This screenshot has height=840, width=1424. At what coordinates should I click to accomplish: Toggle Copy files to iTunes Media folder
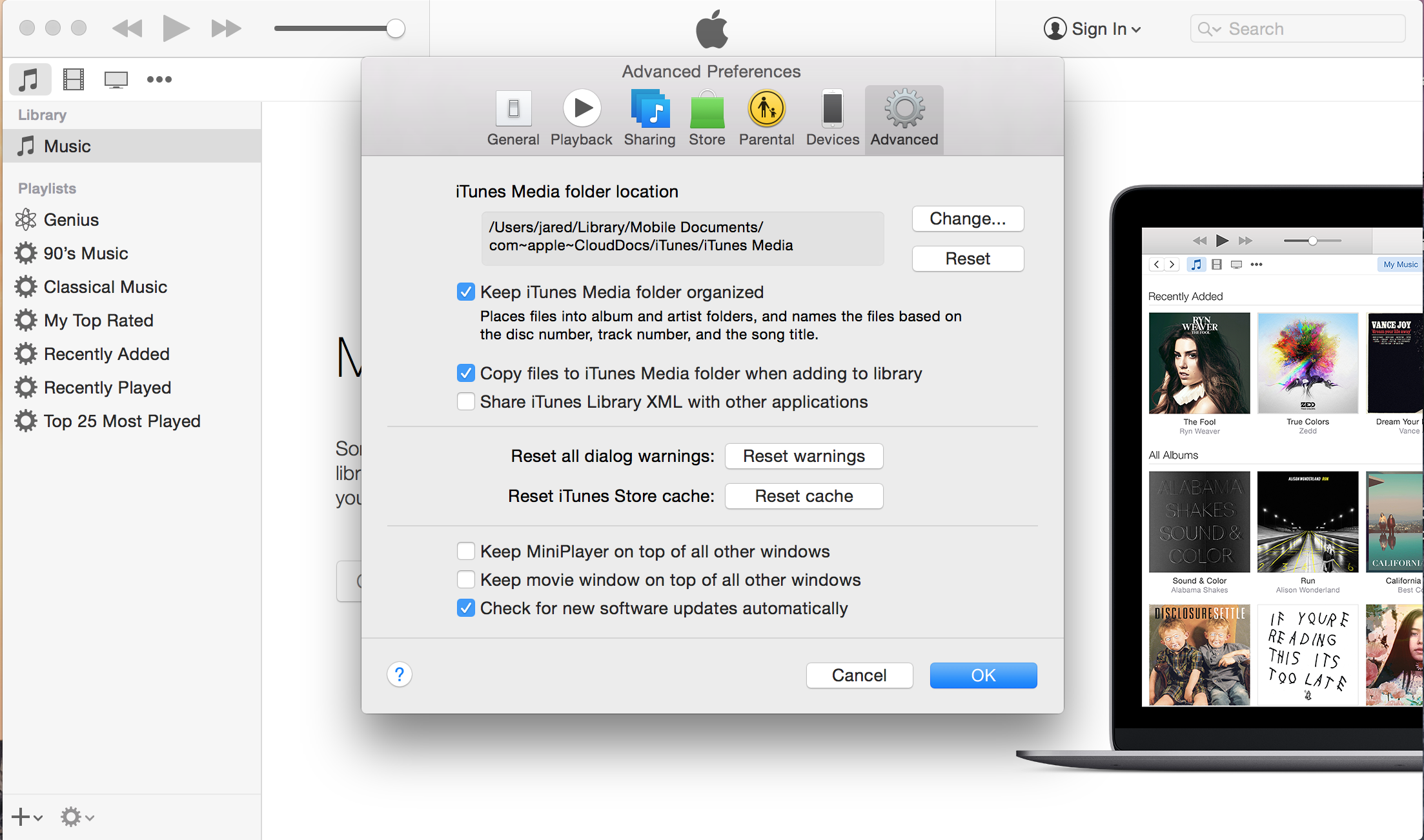click(x=465, y=373)
